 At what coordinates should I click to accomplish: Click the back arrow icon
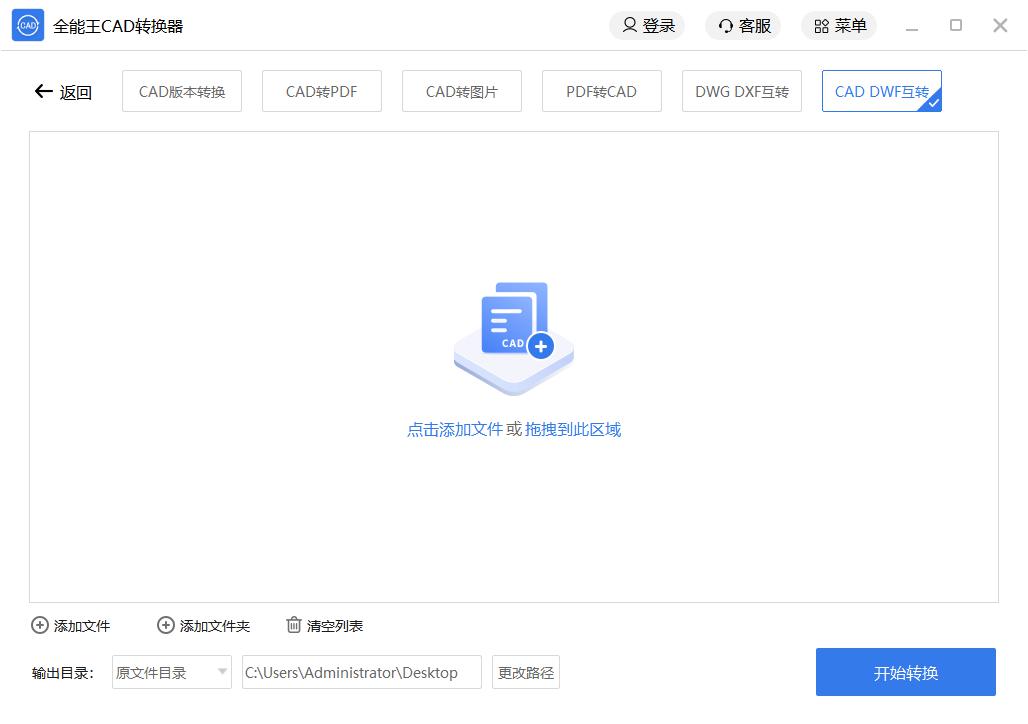click(43, 92)
